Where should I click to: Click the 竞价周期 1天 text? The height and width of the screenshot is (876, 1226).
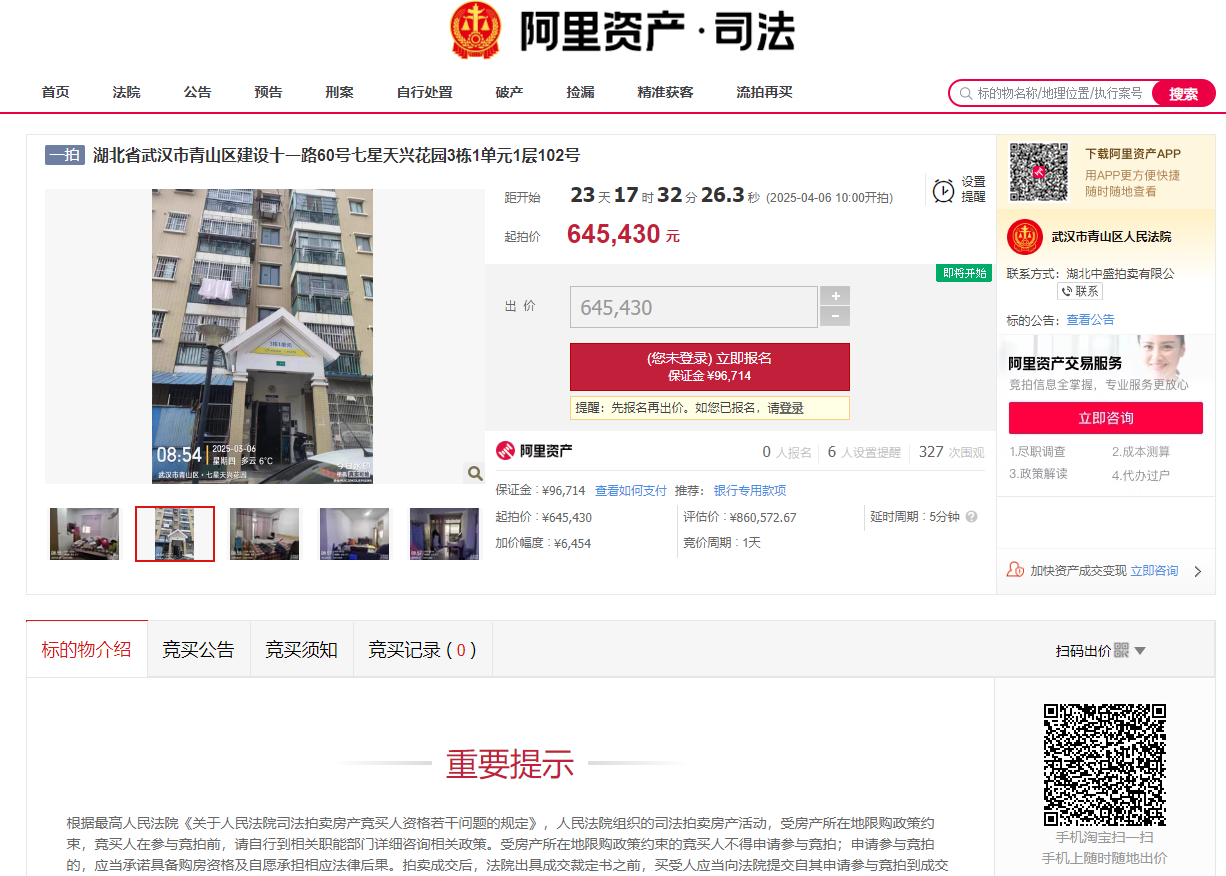tap(722, 543)
